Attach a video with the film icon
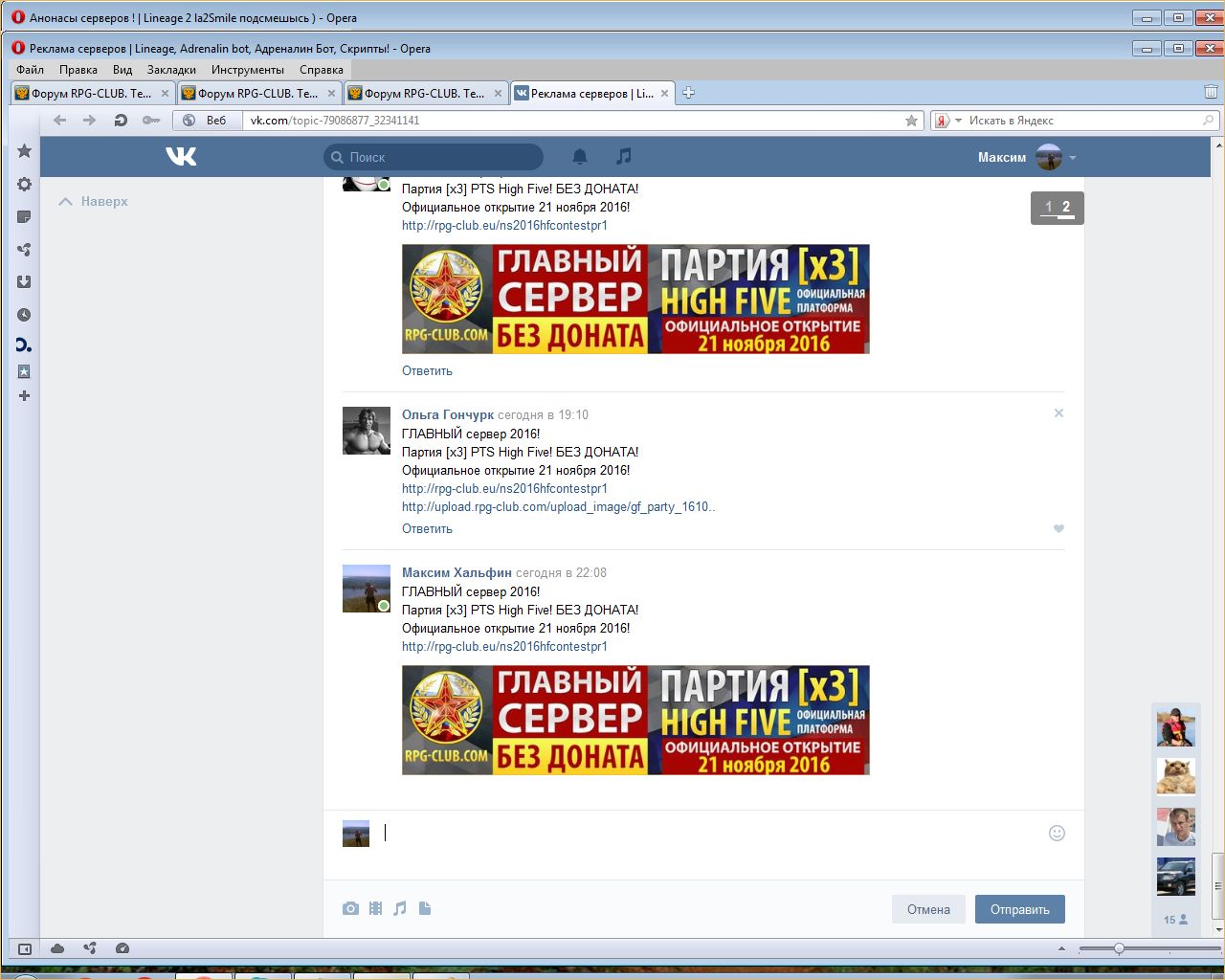Screen dimensions: 1225x980 [x=376, y=908]
